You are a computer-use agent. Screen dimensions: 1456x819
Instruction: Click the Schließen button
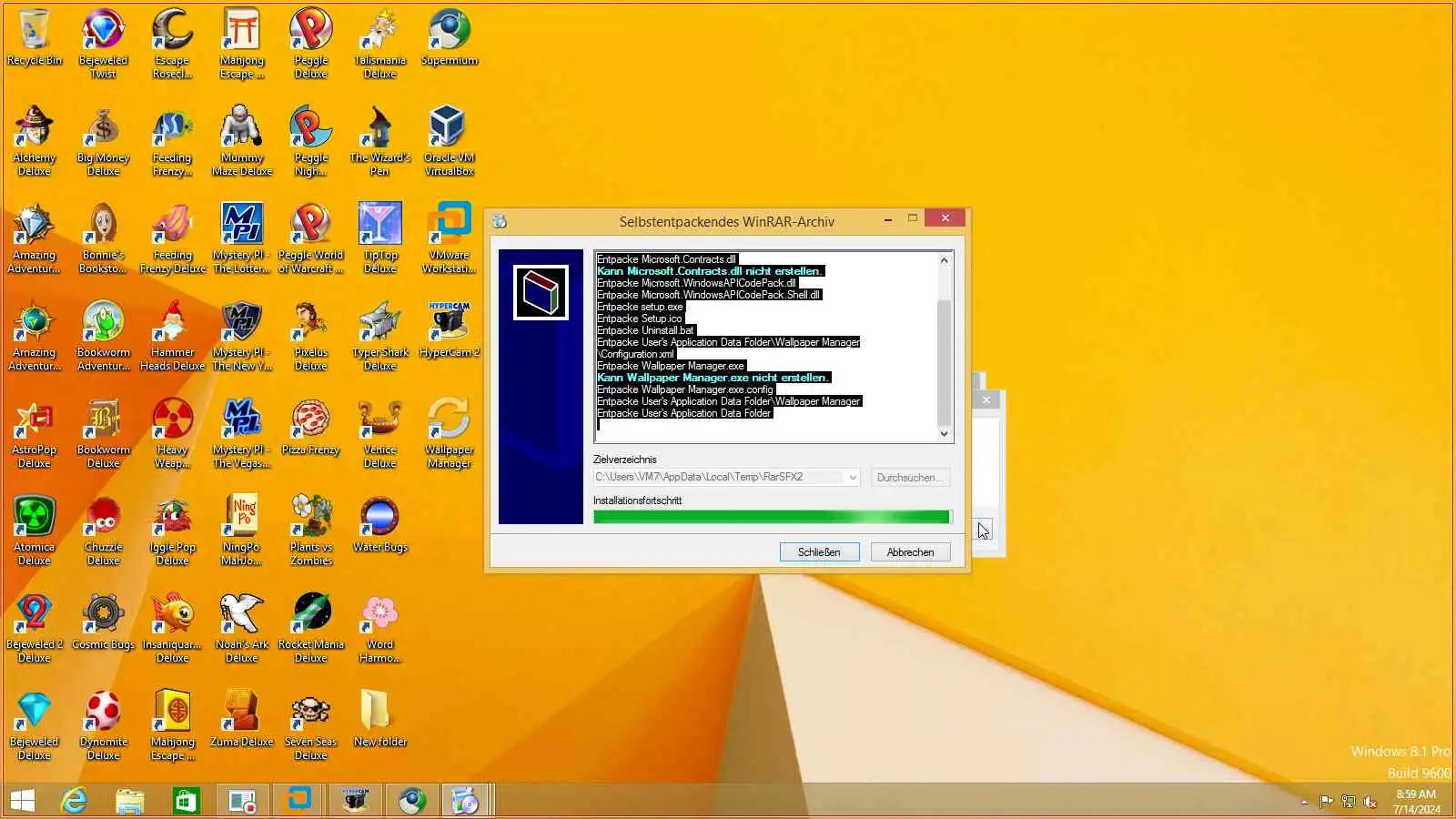coord(819,552)
